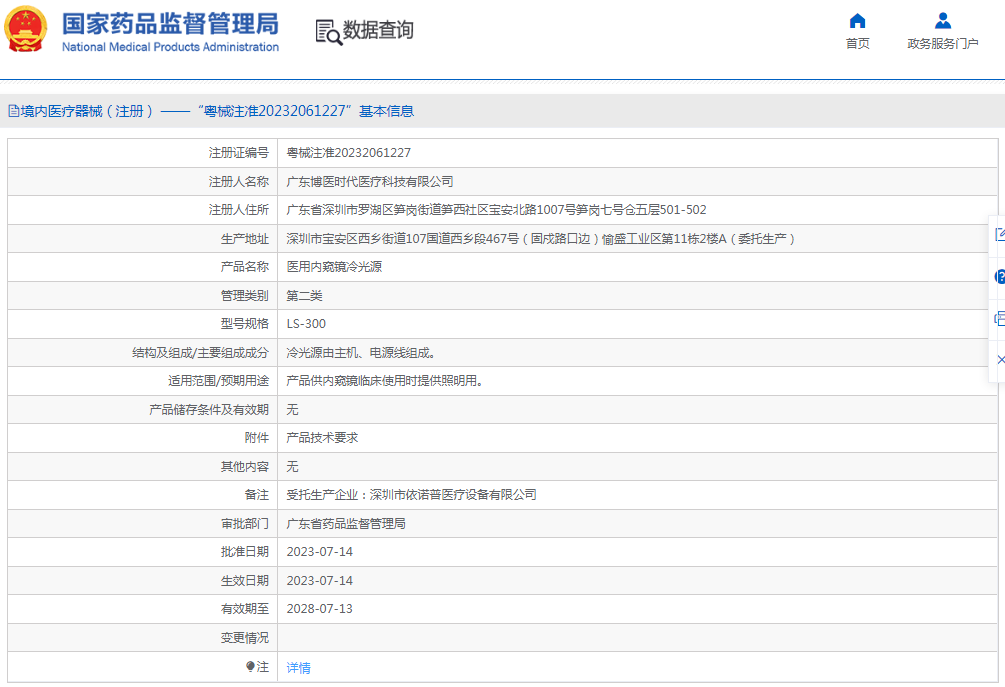Click the empty 变更情况 value cell

pyautogui.click(x=638, y=638)
